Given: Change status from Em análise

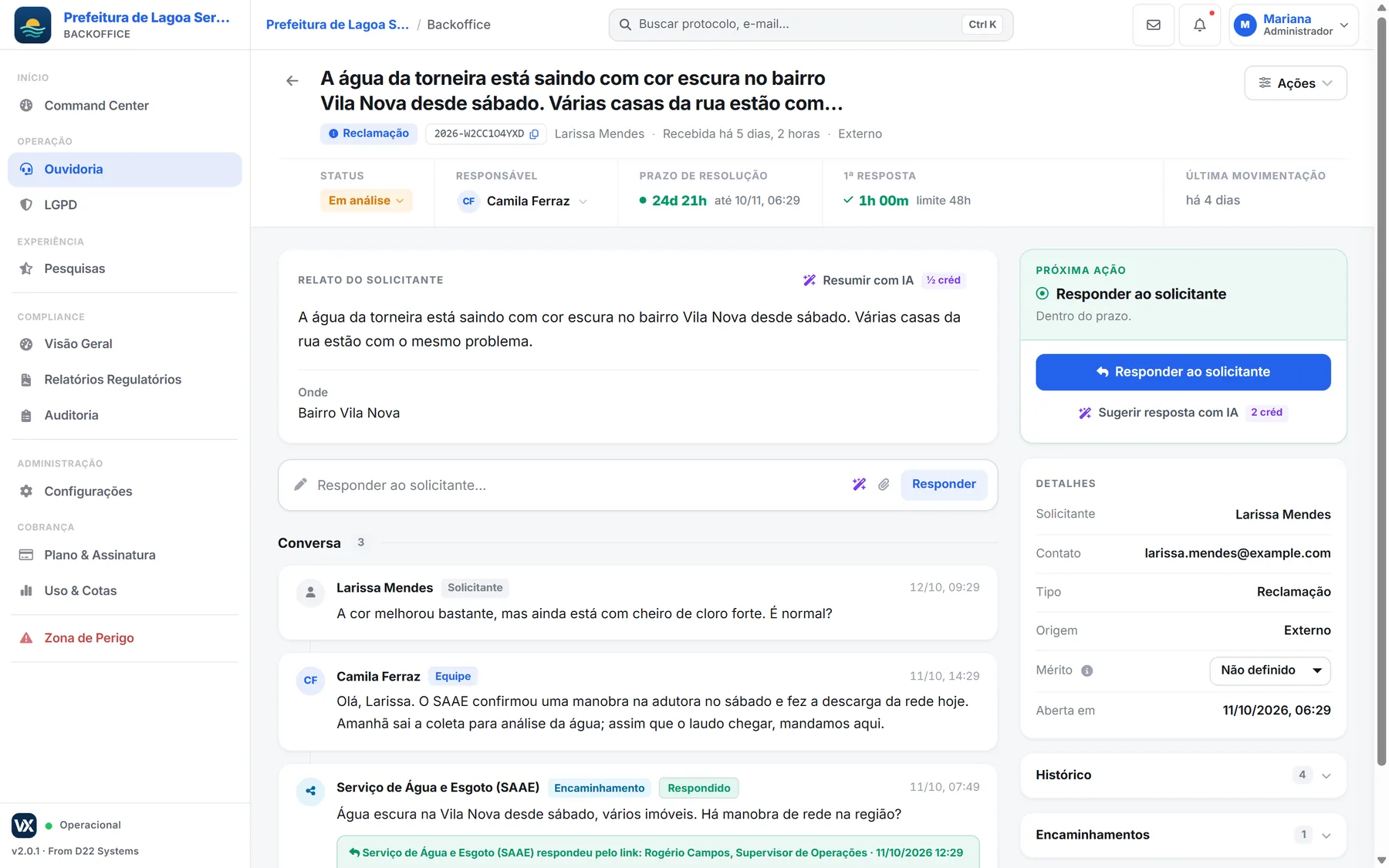Looking at the screenshot, I should click(x=366, y=201).
